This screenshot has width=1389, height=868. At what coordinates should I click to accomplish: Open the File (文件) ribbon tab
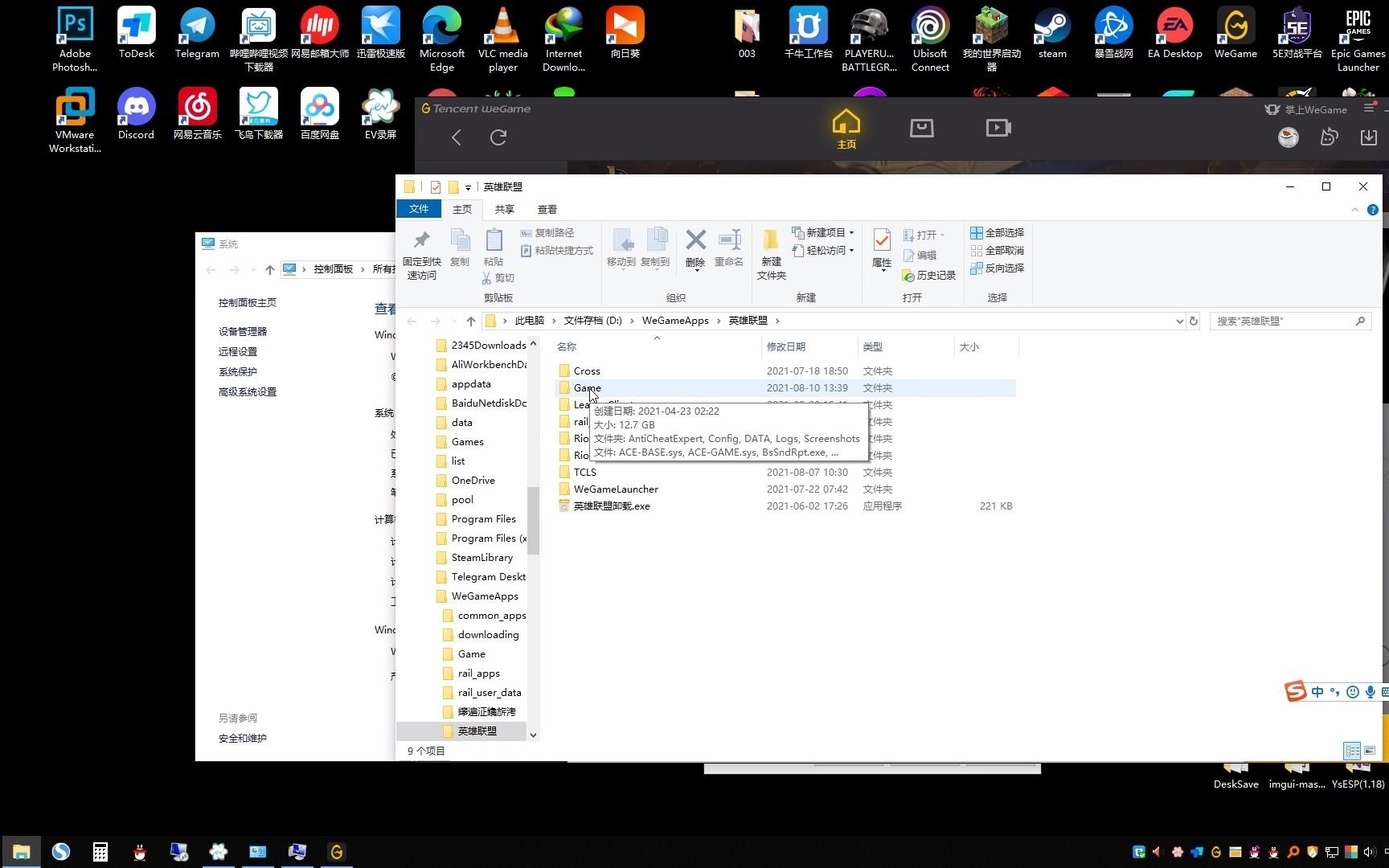coord(419,209)
